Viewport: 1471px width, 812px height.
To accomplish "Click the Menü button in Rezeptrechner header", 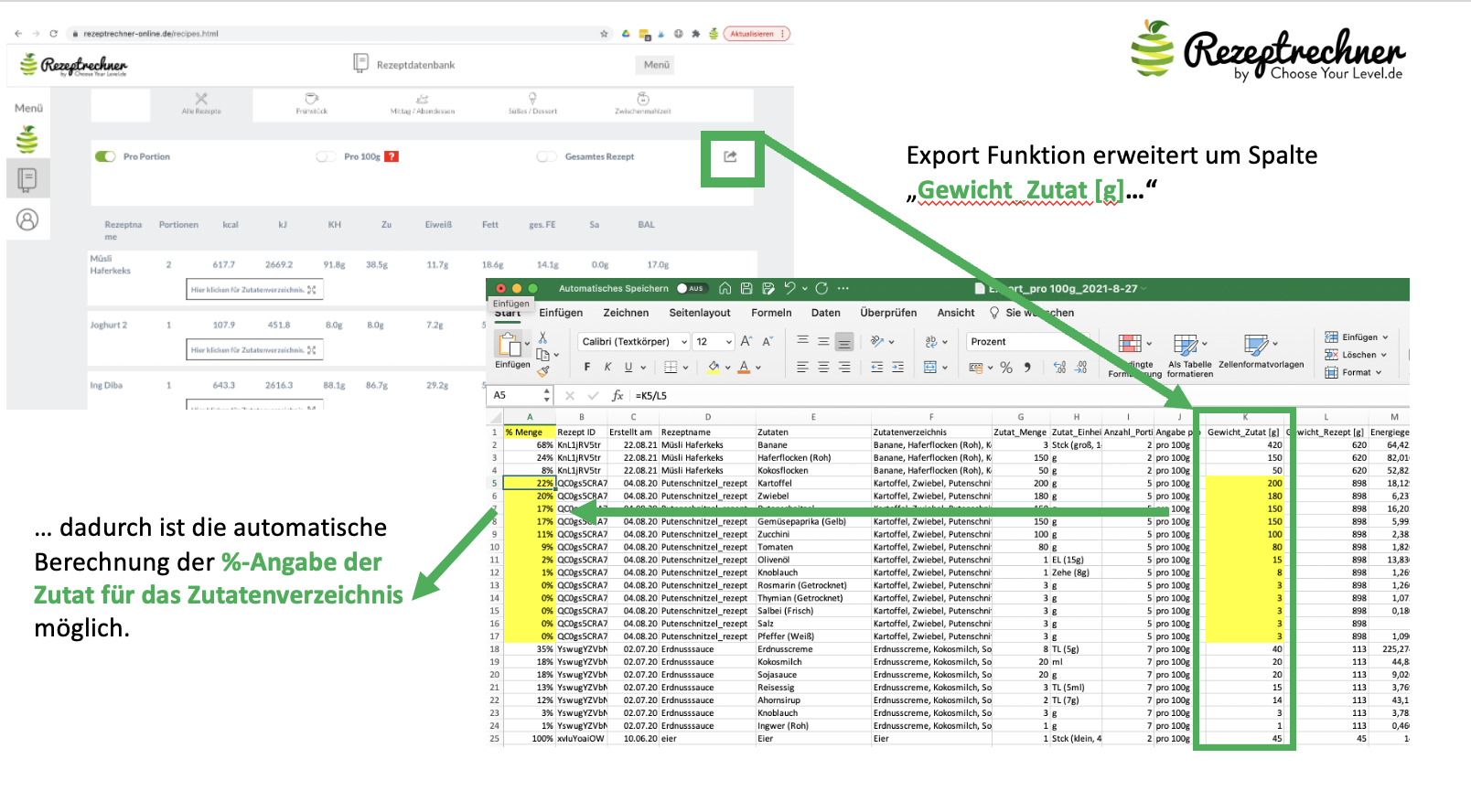I will pyautogui.click(x=656, y=65).
